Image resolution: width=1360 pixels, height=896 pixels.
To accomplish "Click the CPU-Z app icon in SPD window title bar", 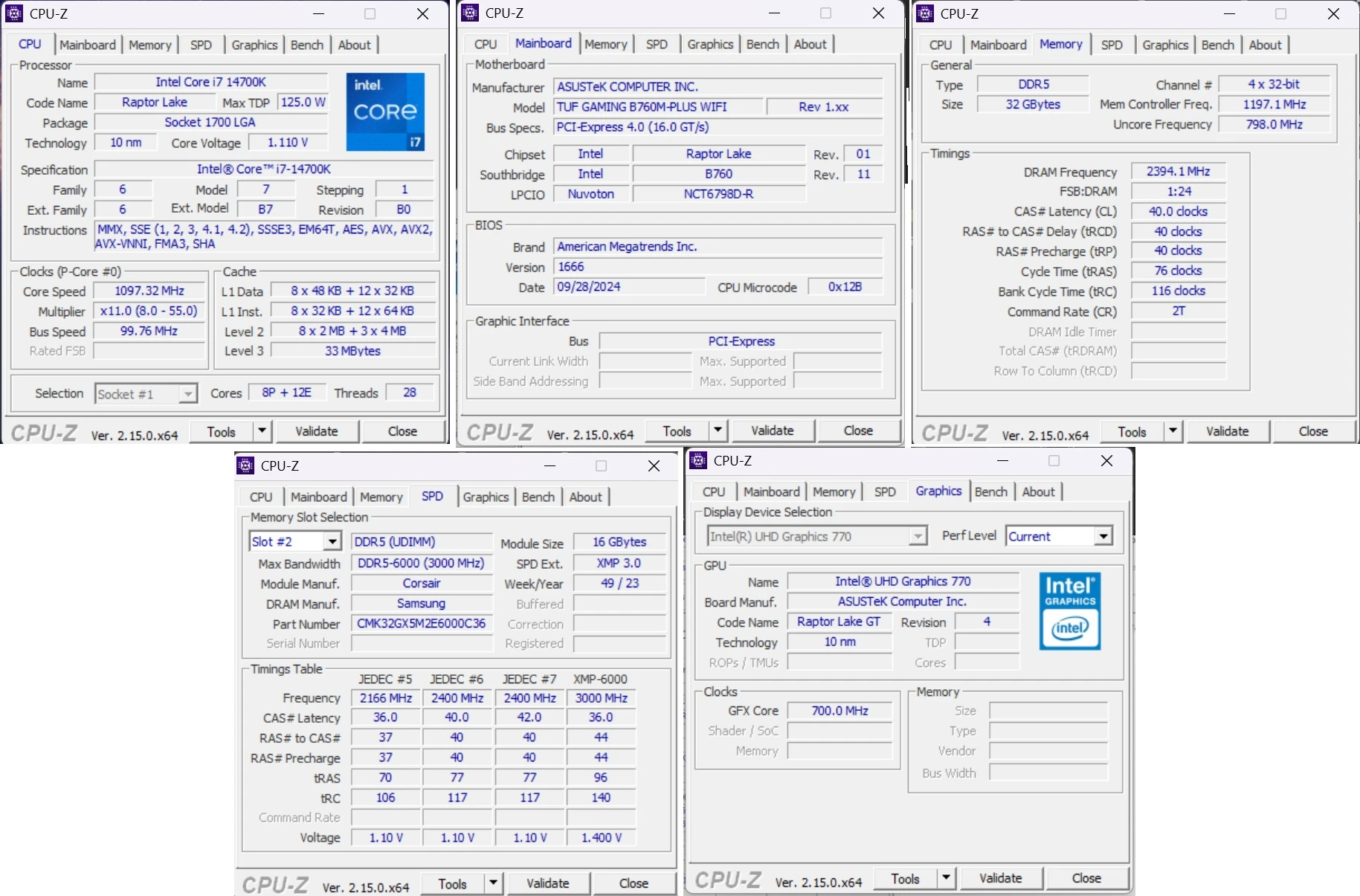I will [x=245, y=465].
